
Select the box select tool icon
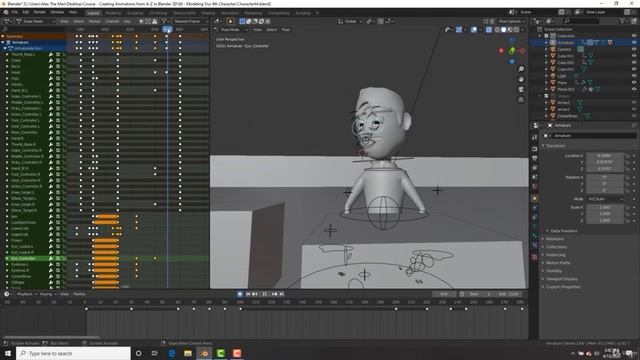(x=242, y=21)
